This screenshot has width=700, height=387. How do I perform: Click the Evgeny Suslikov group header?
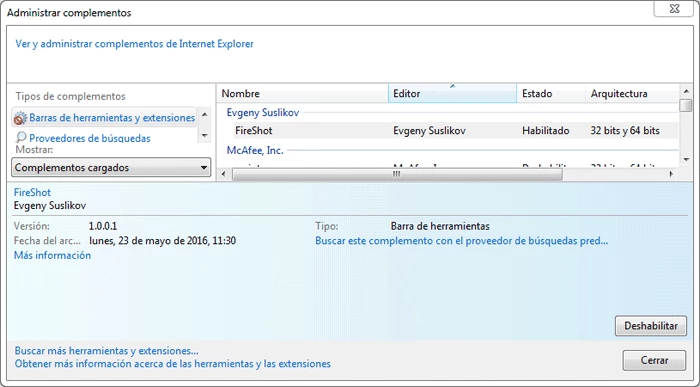point(262,112)
